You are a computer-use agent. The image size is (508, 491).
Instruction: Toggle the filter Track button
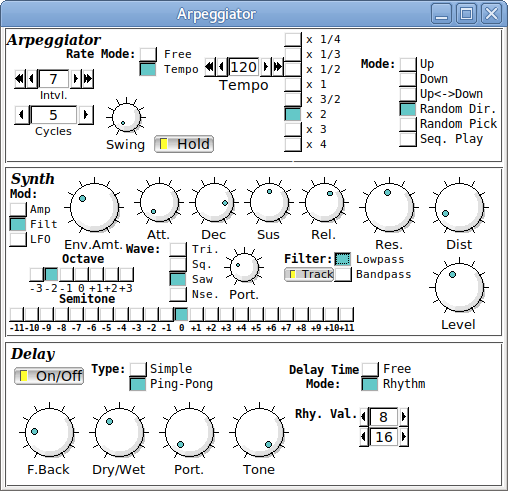[x=309, y=274]
